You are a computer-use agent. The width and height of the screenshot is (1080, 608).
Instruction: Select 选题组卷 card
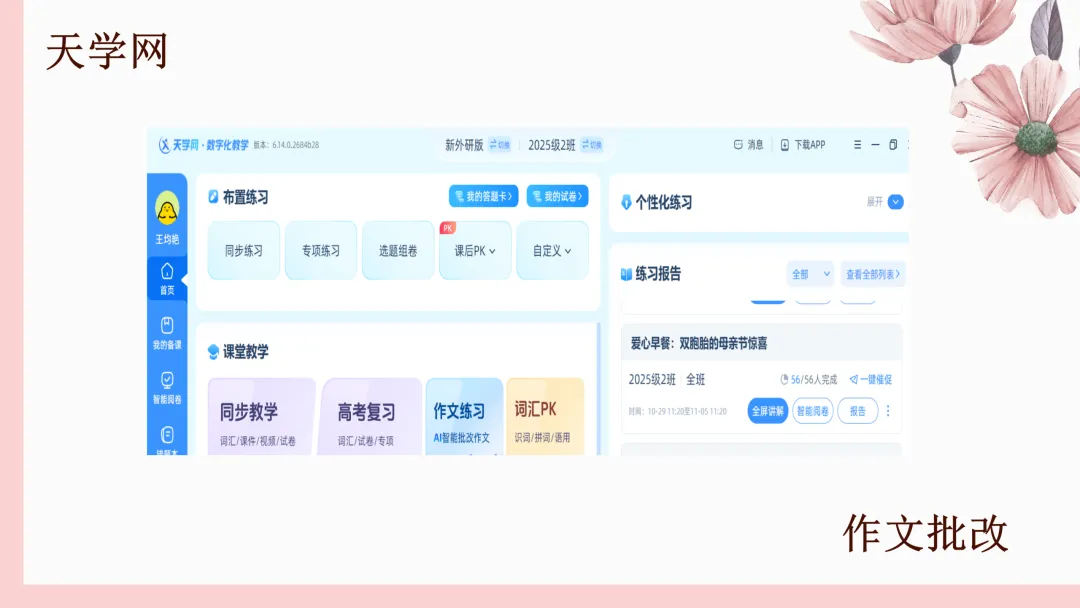tap(398, 251)
